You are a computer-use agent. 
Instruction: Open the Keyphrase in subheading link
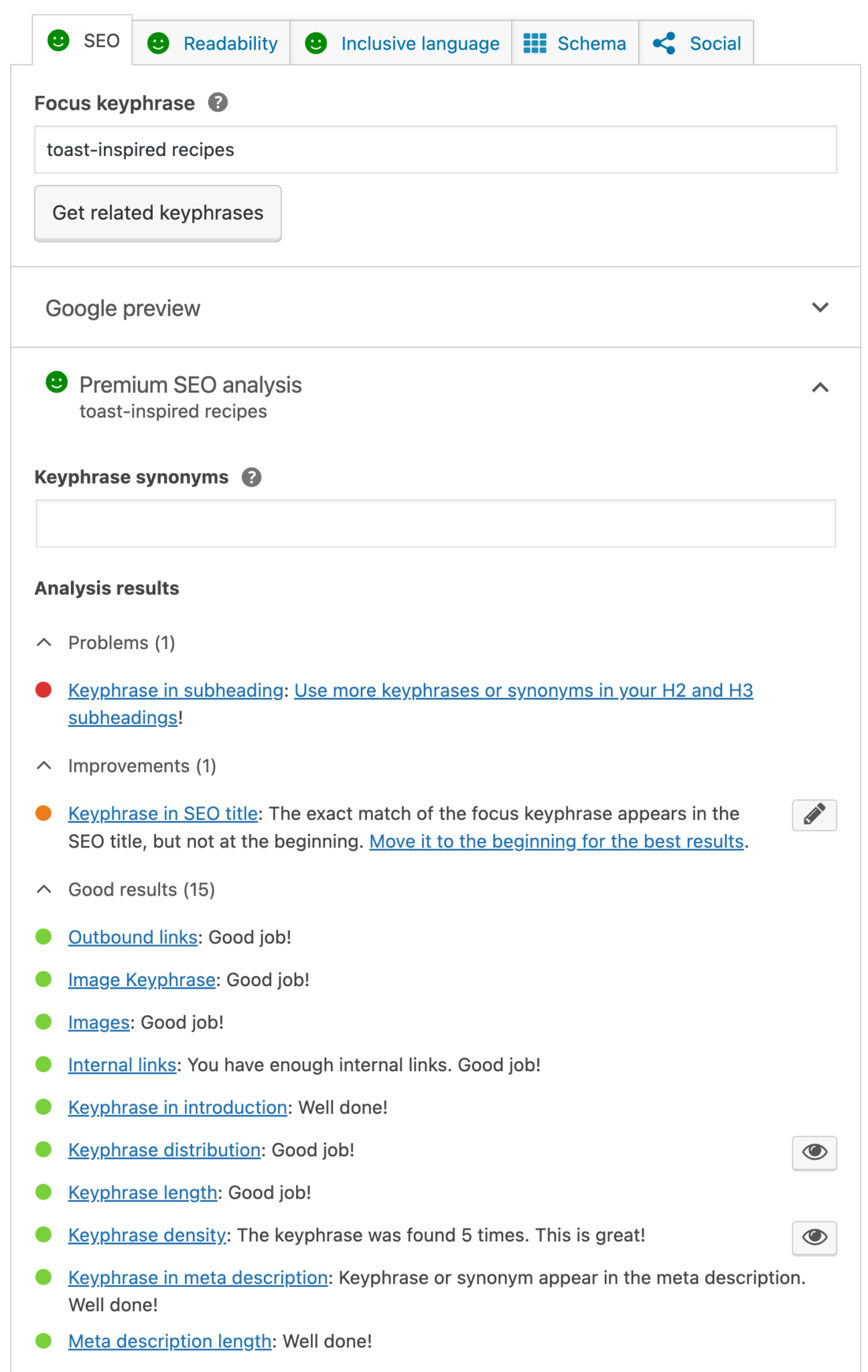pos(175,691)
